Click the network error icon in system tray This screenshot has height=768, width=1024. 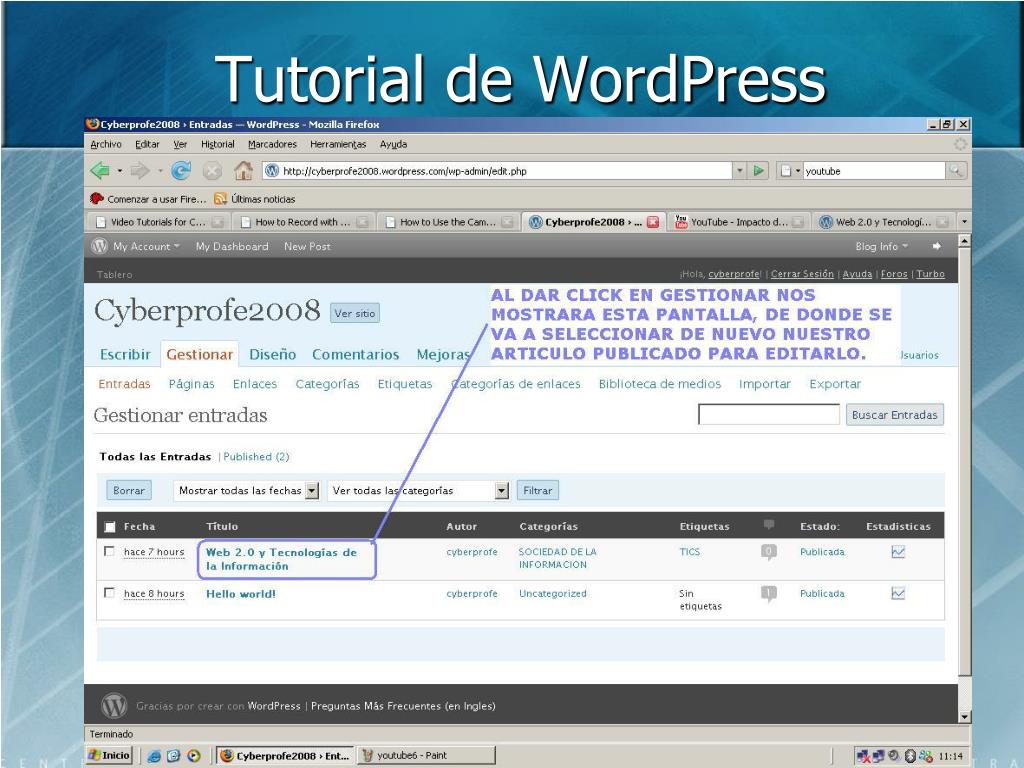click(863, 756)
